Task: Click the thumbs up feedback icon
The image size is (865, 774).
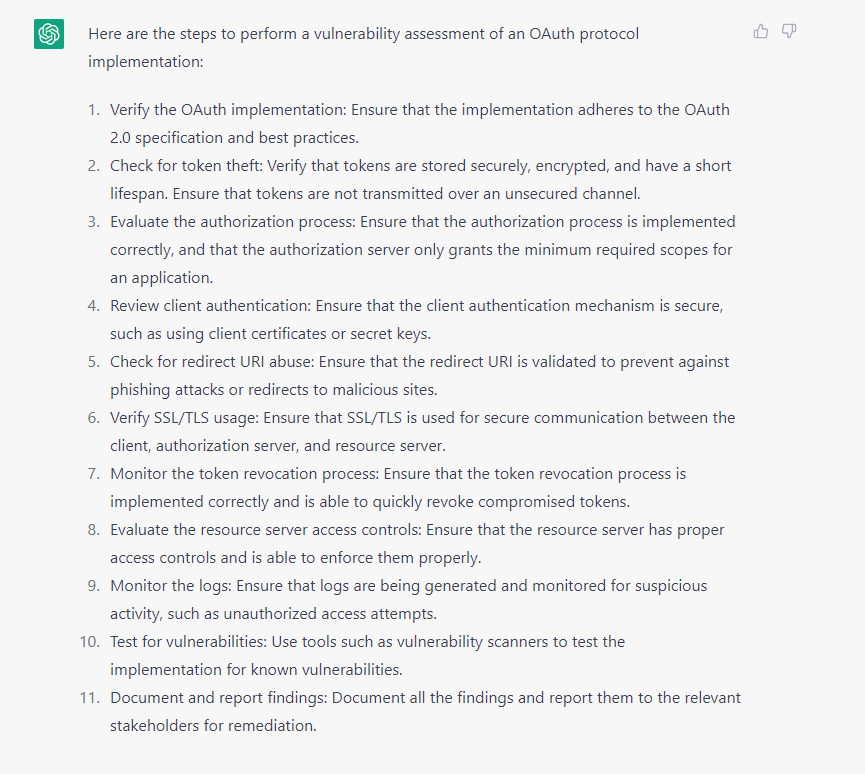Action: [x=761, y=32]
